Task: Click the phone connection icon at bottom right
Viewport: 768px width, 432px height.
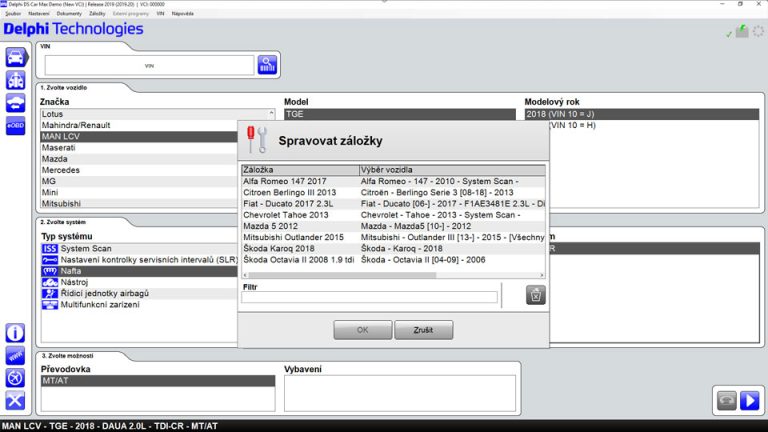Action: (x=727, y=401)
